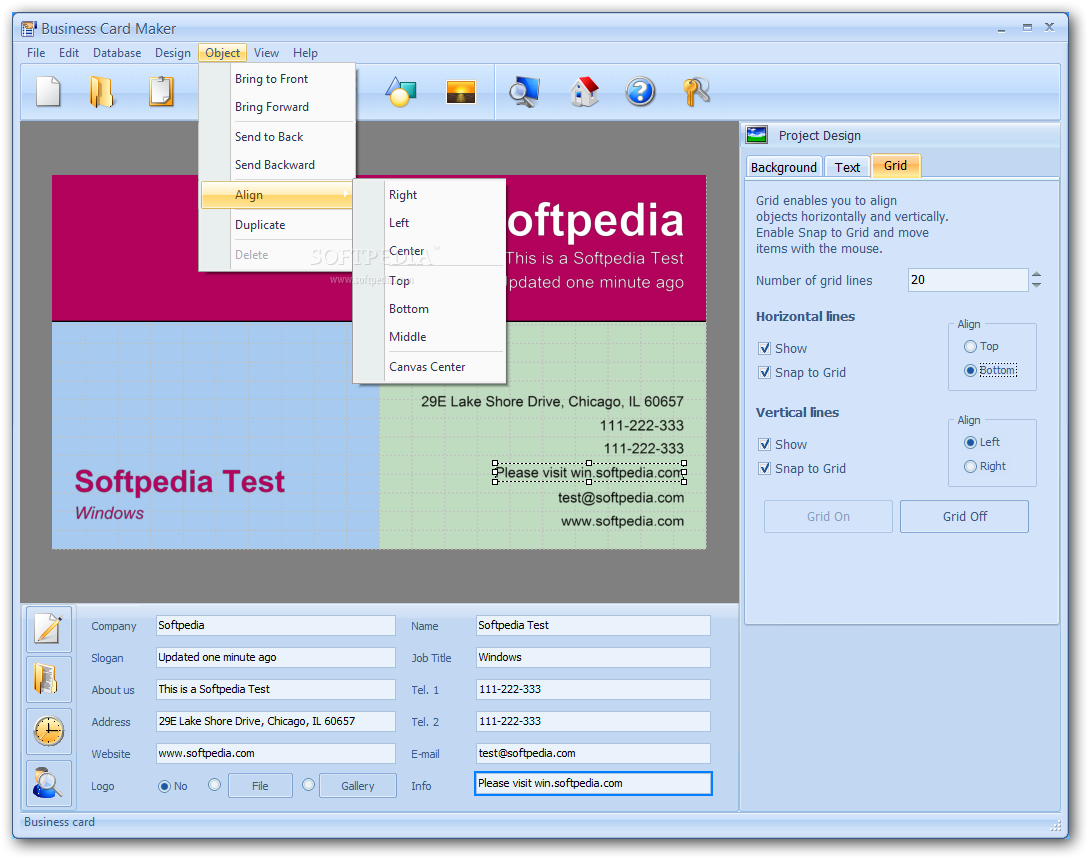1089x859 pixels.
Task: Toggle Snap to Grid under Horizontal lines
Action: (765, 373)
